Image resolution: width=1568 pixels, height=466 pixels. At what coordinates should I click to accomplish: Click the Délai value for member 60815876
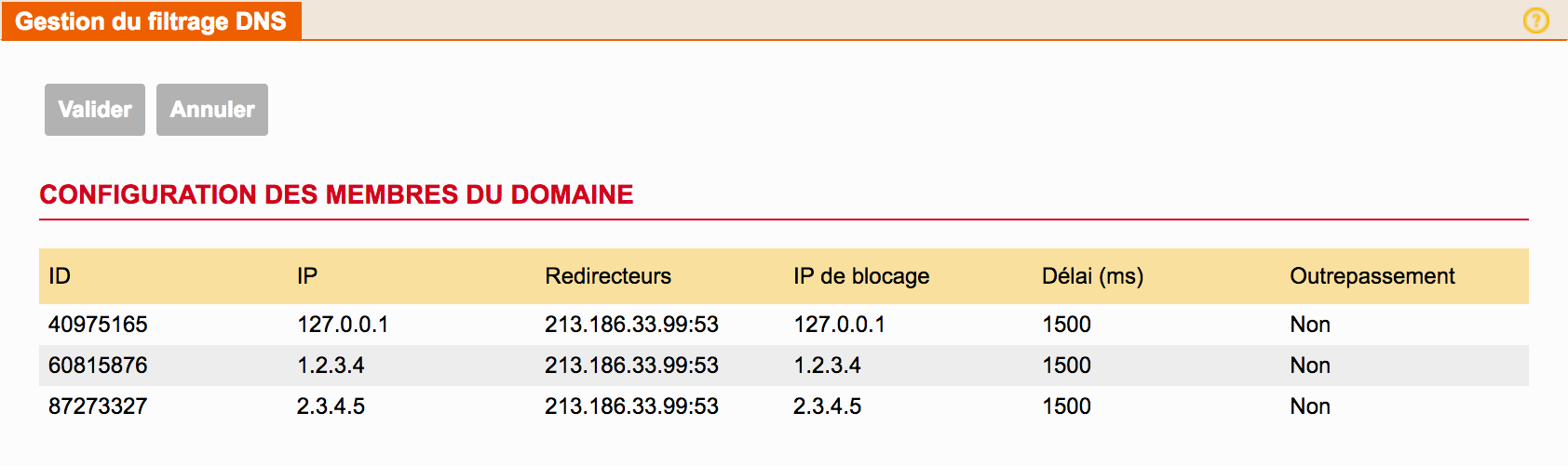click(x=1066, y=366)
